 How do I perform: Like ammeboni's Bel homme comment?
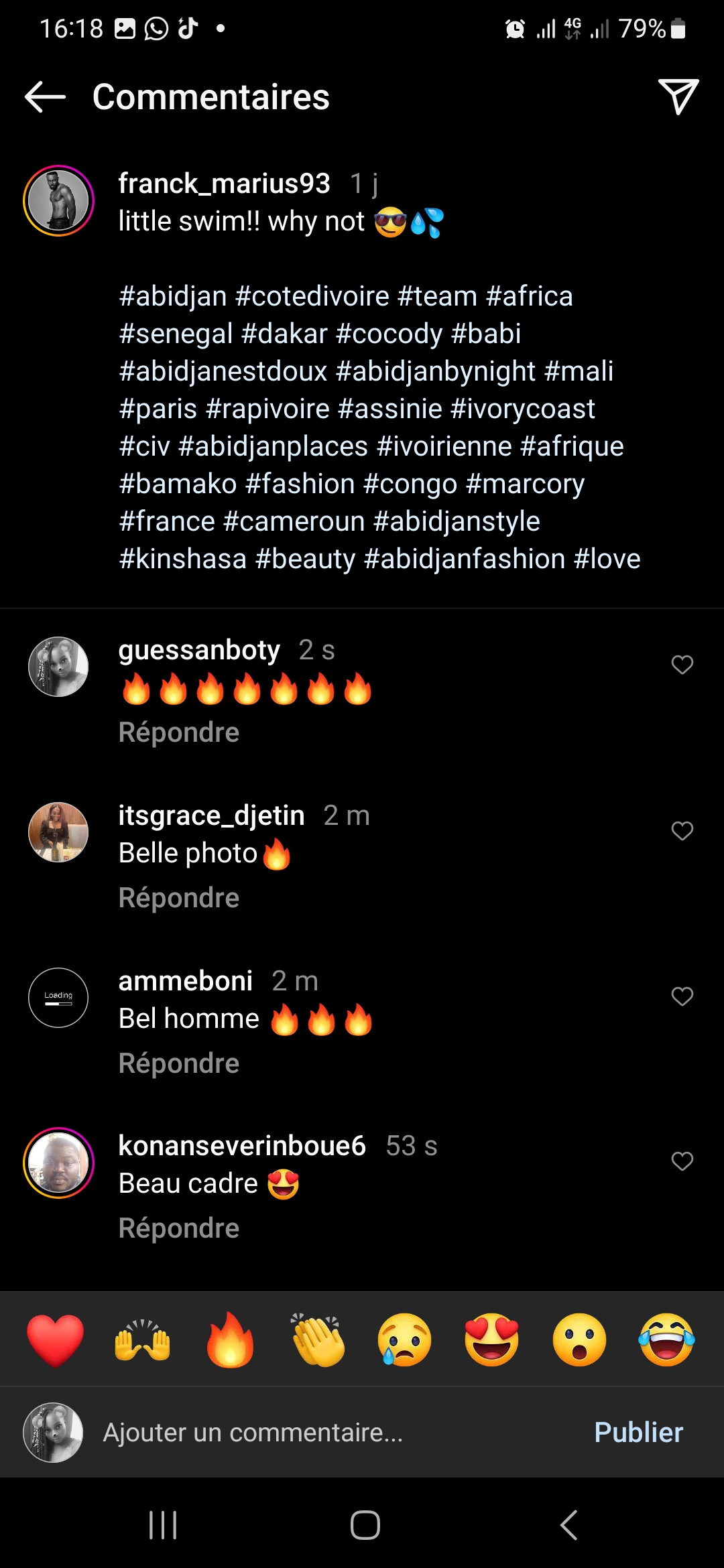point(682,996)
